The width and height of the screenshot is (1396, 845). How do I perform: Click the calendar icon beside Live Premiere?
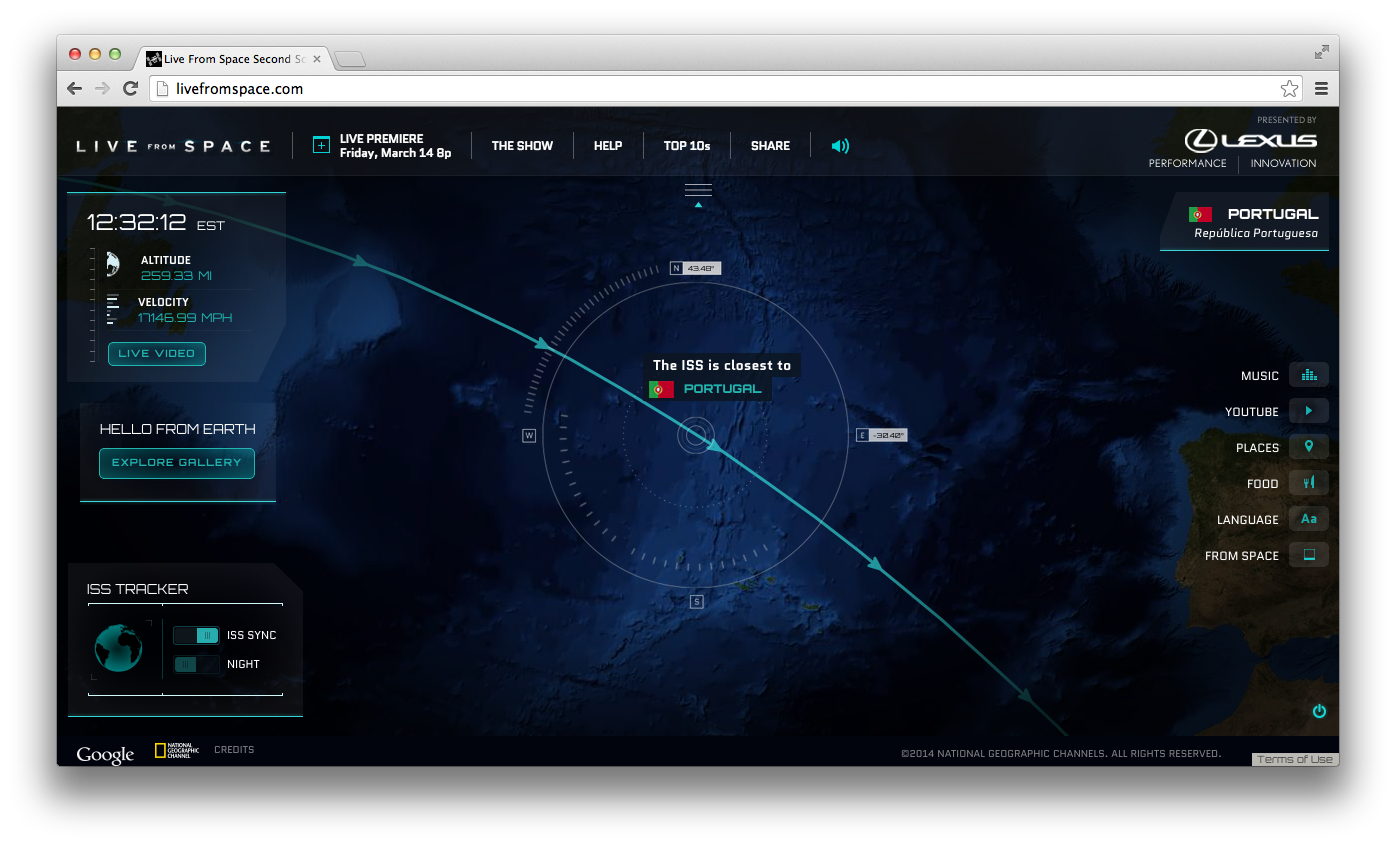321,145
